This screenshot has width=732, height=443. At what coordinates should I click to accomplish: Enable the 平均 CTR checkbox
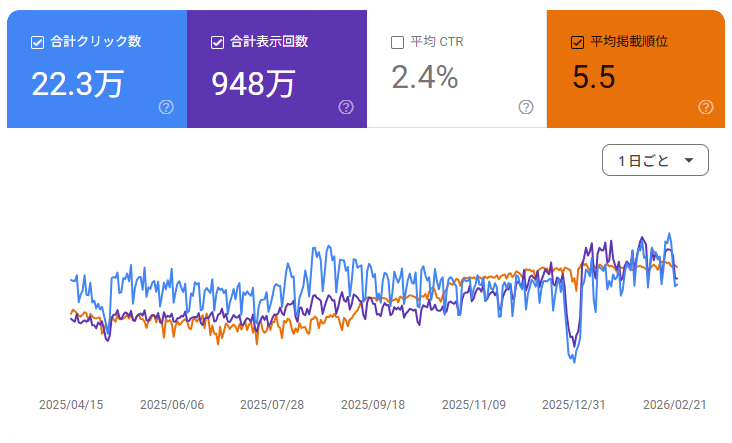tap(397, 43)
